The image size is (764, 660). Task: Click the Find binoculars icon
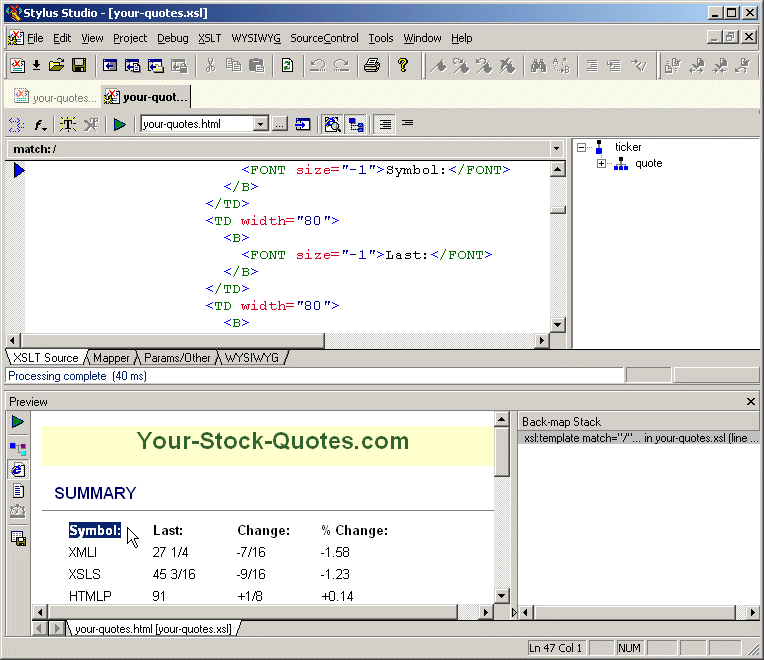point(538,66)
